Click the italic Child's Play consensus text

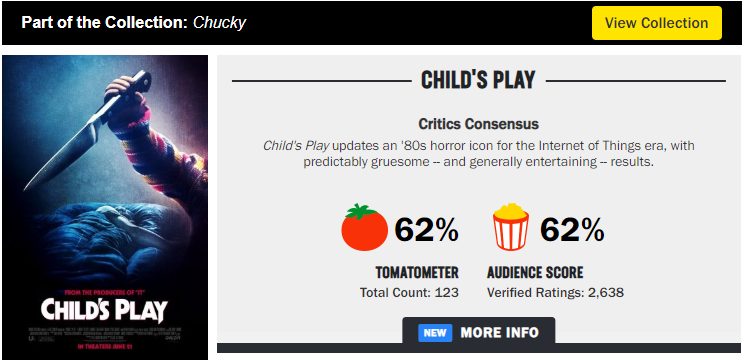pyautogui.click(x=296, y=146)
